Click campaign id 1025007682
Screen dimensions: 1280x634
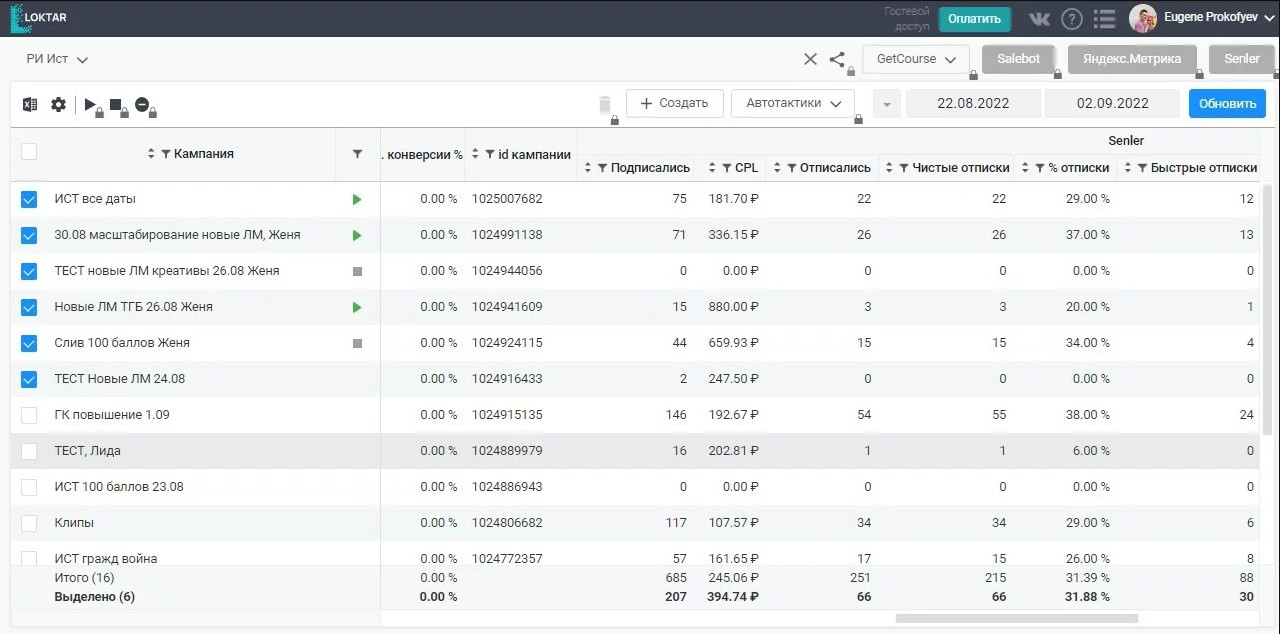pos(507,199)
